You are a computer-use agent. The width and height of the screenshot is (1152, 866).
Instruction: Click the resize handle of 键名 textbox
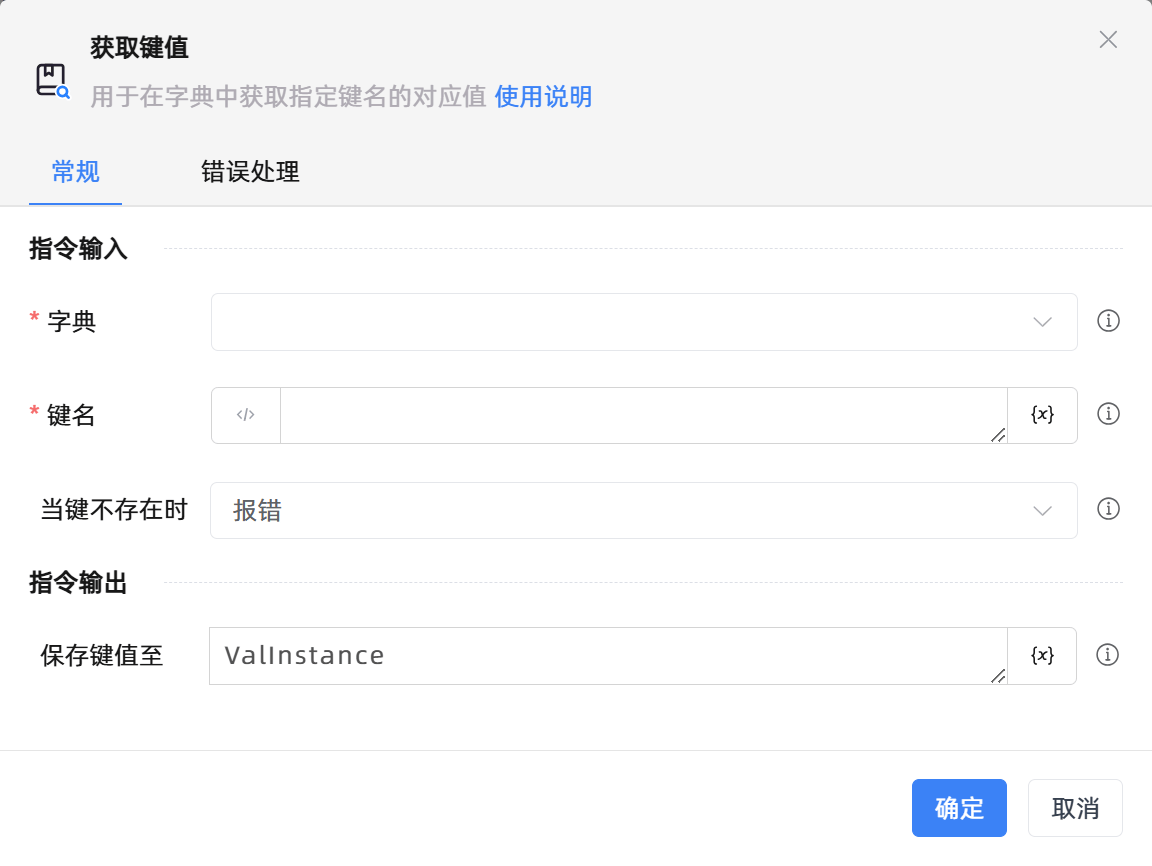click(997, 435)
